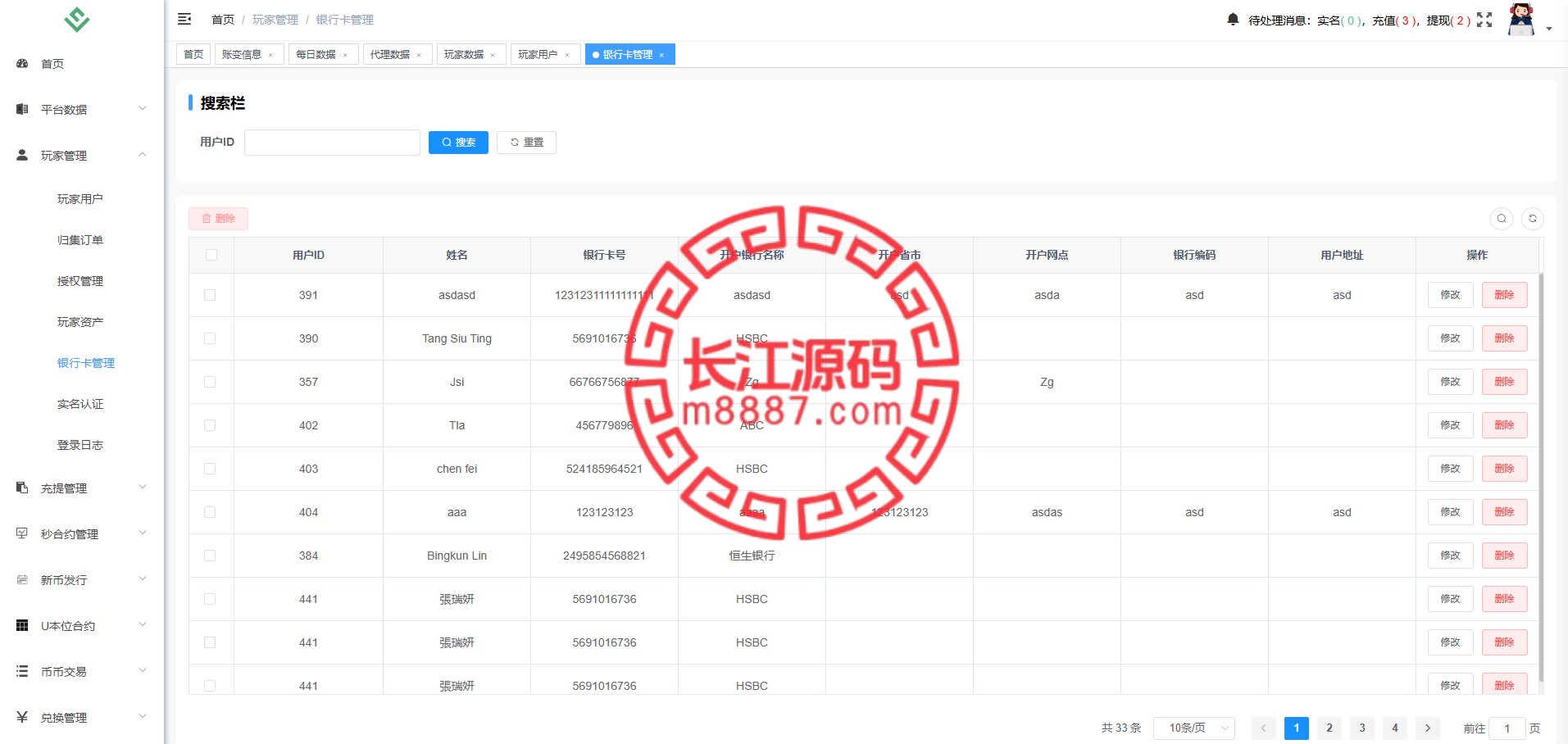Click the 新币发行 sidebar icon

(x=22, y=579)
